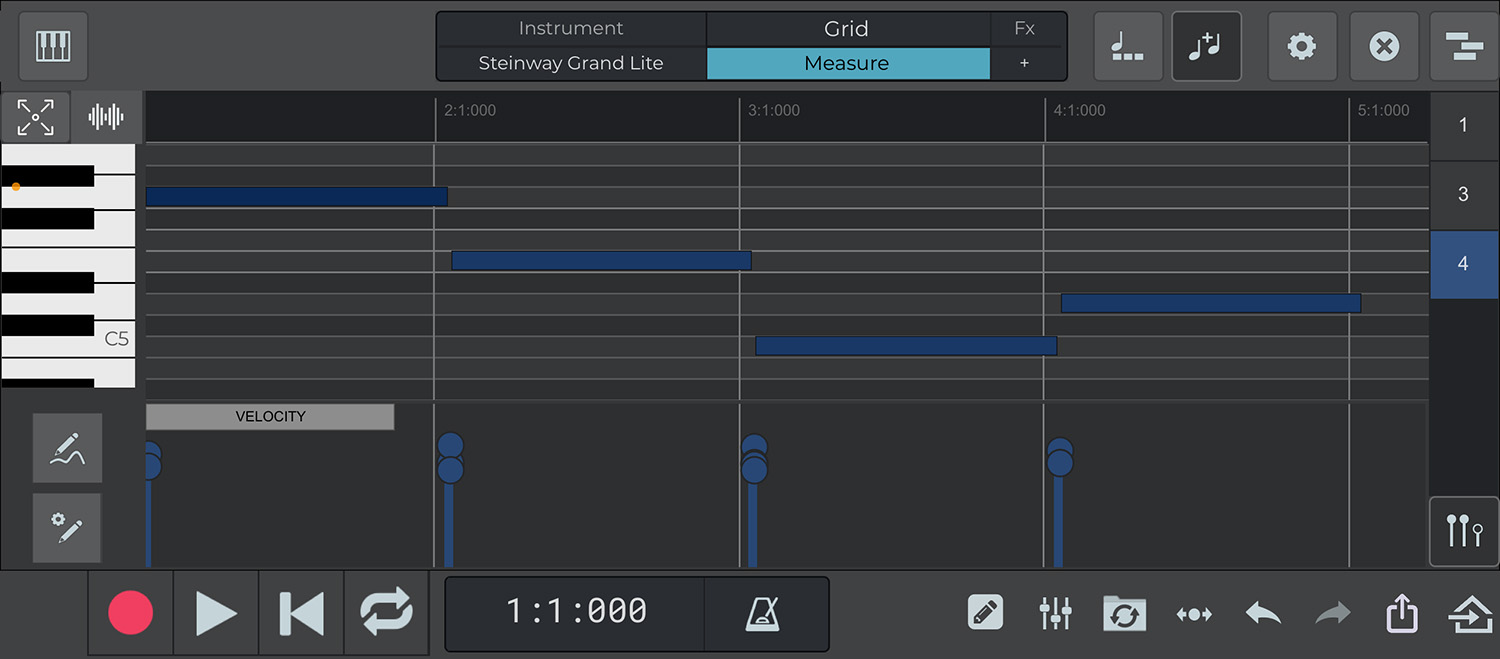Select the draw automation pencil tool
The height and width of the screenshot is (659, 1500).
67,448
